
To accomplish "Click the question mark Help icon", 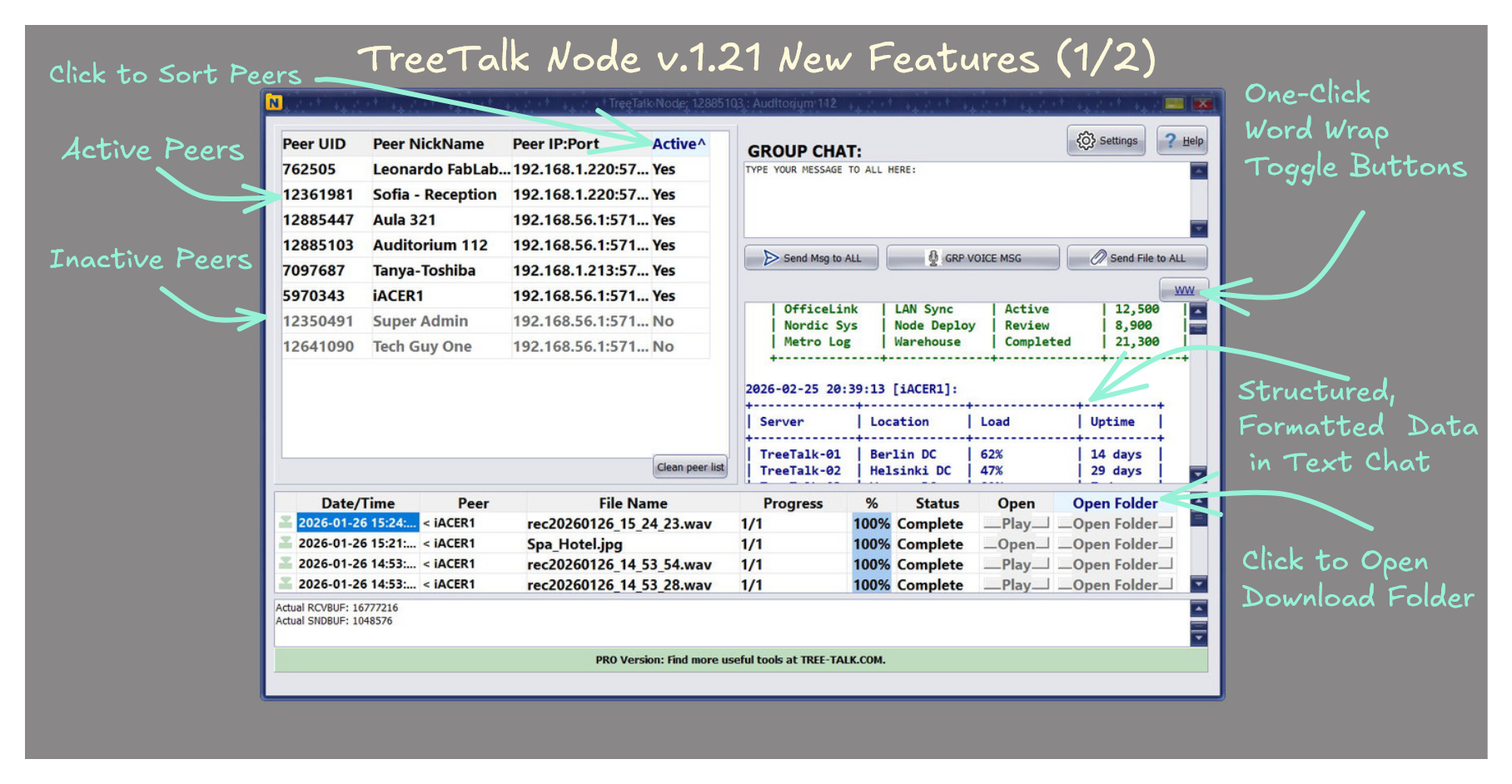I will (x=1171, y=141).
